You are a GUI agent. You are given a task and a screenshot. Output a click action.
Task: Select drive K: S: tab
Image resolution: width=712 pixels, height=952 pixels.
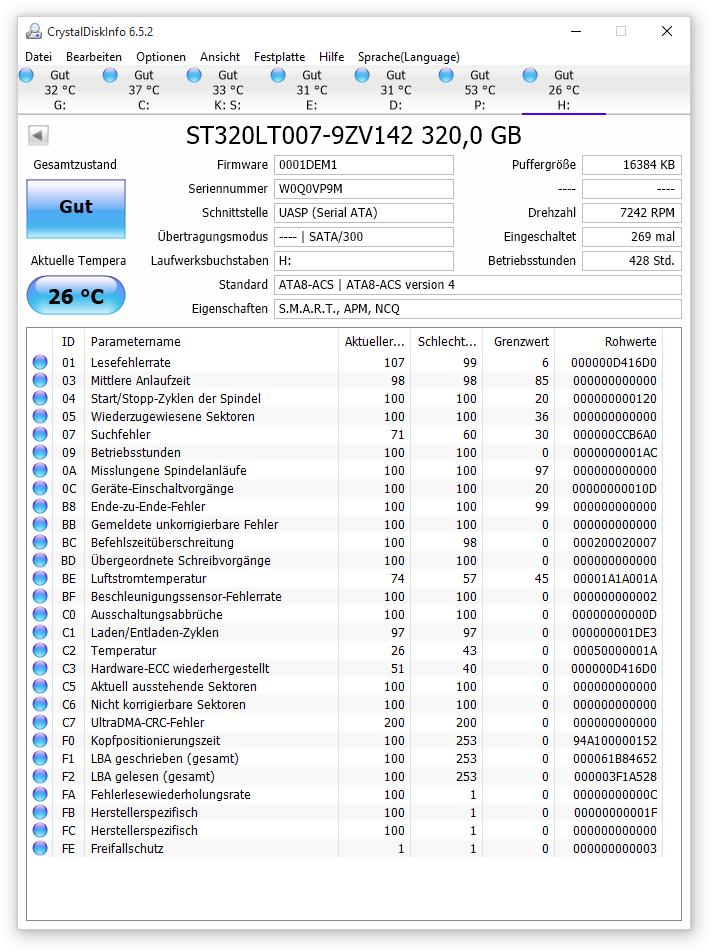(x=228, y=90)
